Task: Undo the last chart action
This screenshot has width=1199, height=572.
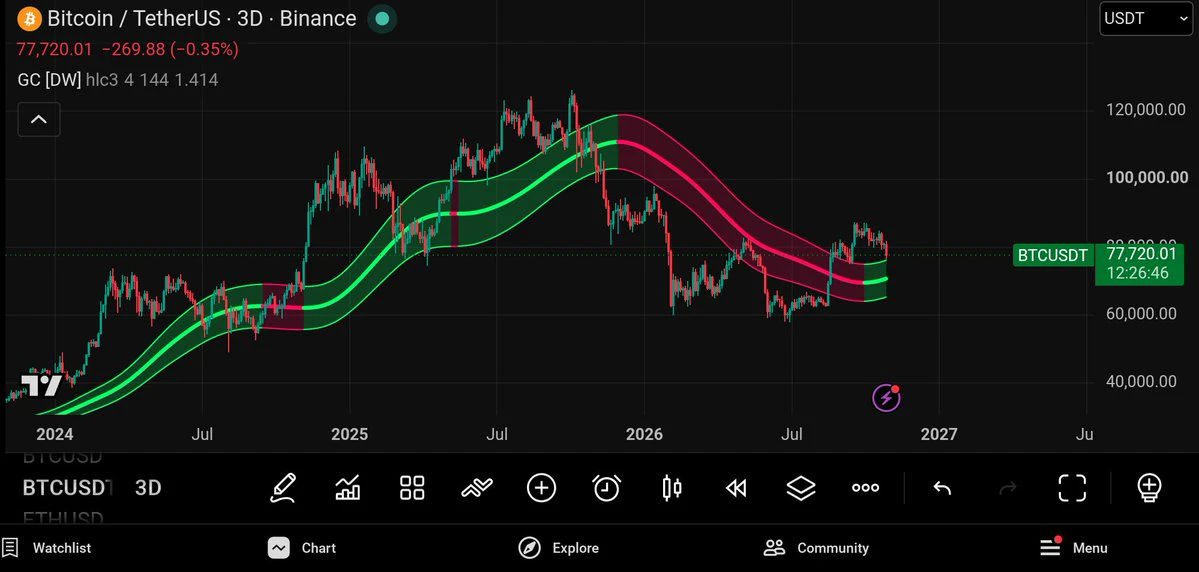Action: click(942, 487)
